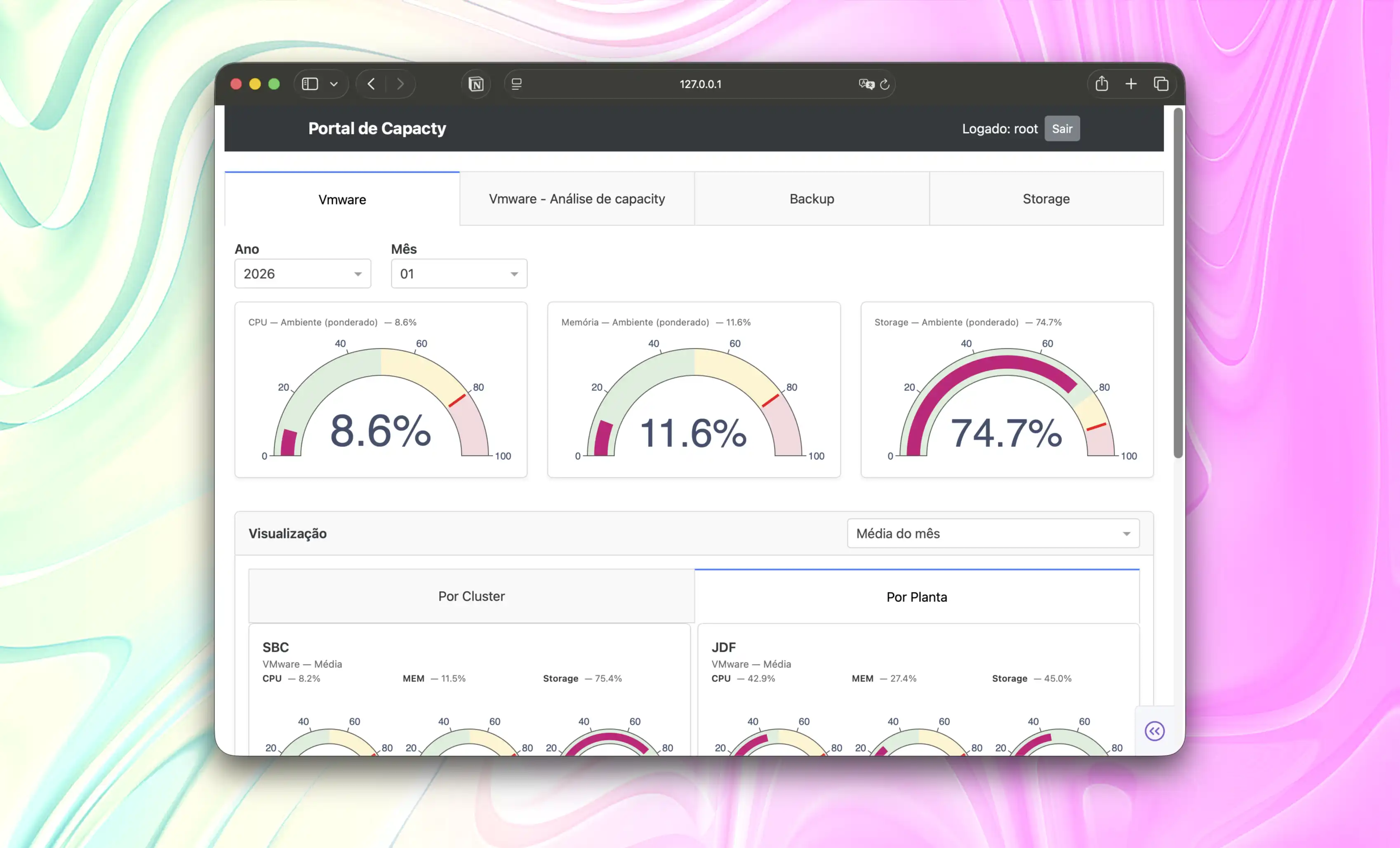Viewport: 1400px width, 848px height.
Task: Expand the Ano year dropdown
Action: click(302, 274)
